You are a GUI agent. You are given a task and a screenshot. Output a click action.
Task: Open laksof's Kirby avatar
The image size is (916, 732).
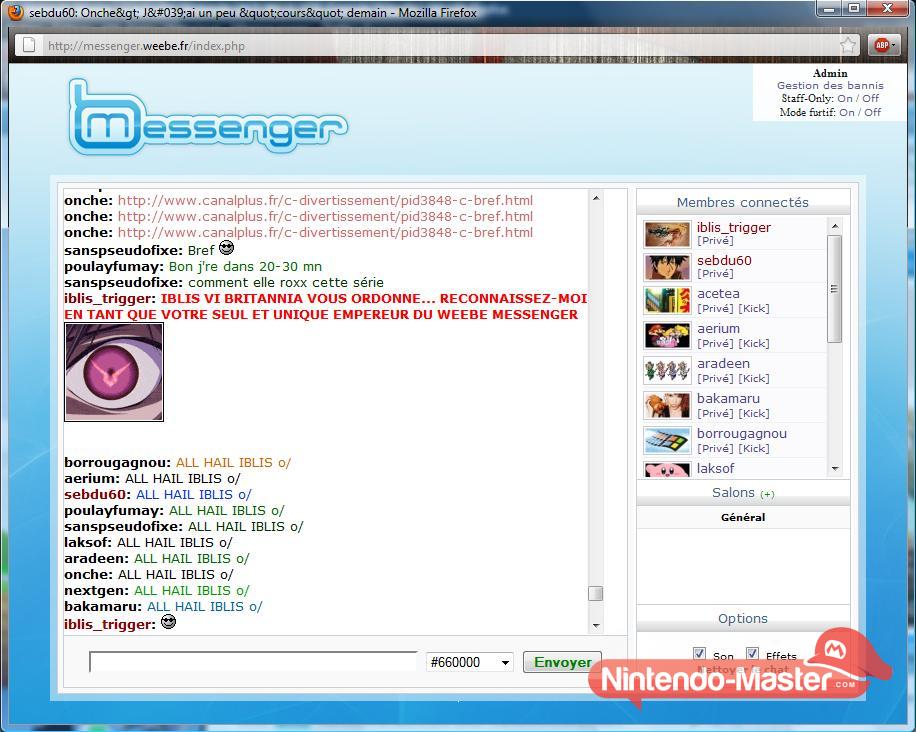pos(667,470)
